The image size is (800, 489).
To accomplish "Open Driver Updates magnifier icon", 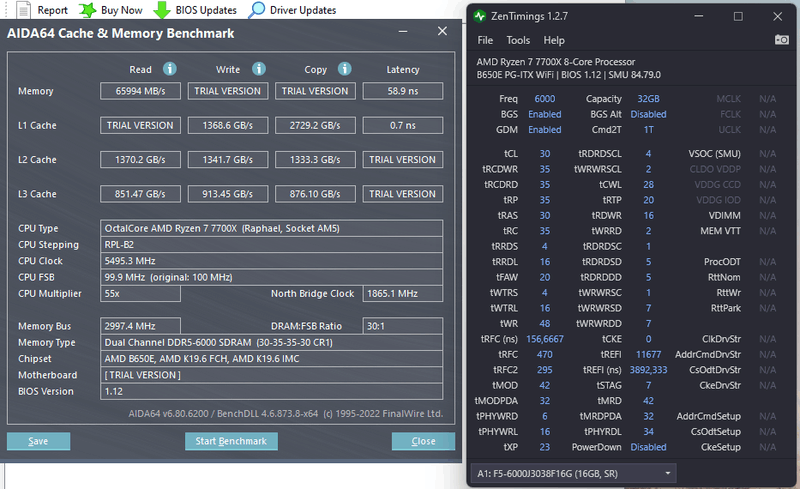I will click(x=257, y=9).
